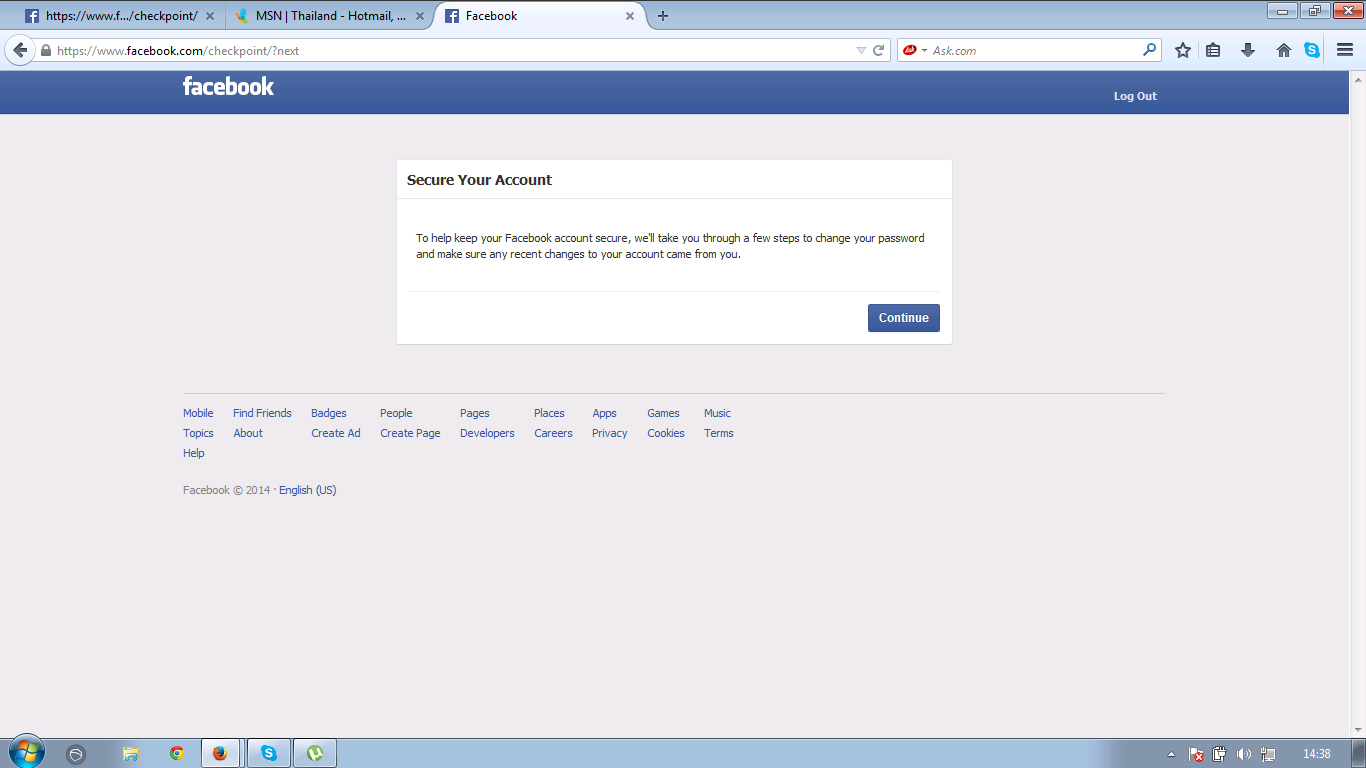Switch to Skype in the taskbar
Viewport: 1366px width, 768px height.
pos(269,753)
